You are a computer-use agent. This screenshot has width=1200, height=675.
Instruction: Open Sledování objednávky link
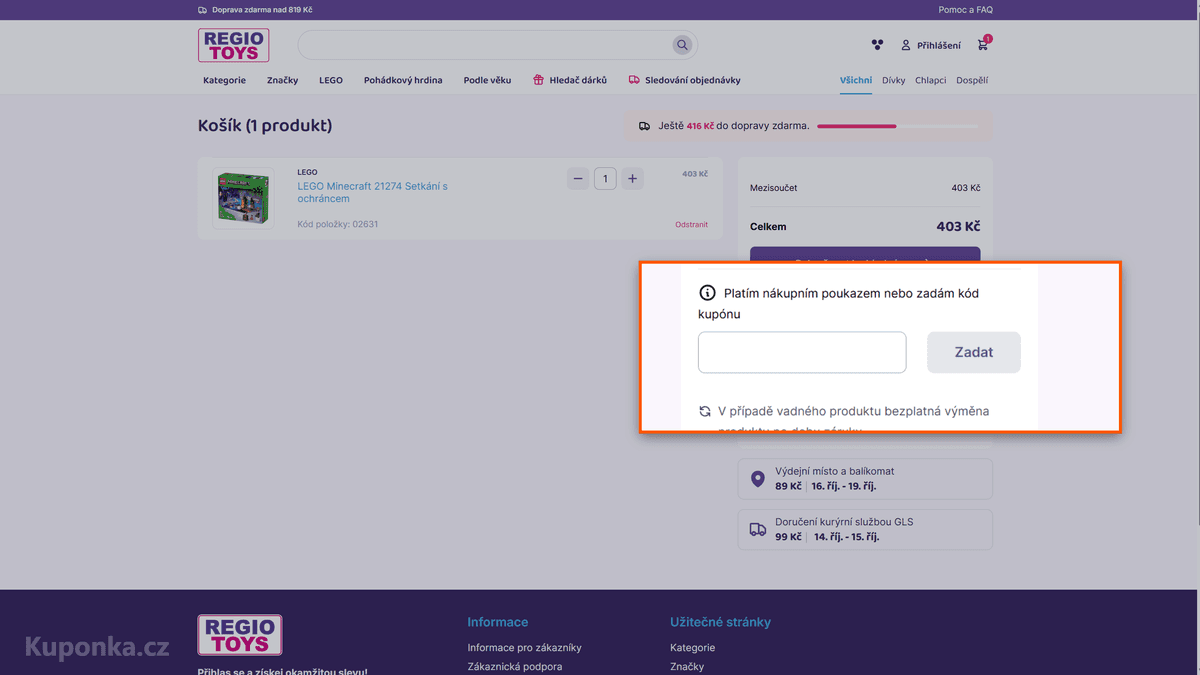[693, 80]
